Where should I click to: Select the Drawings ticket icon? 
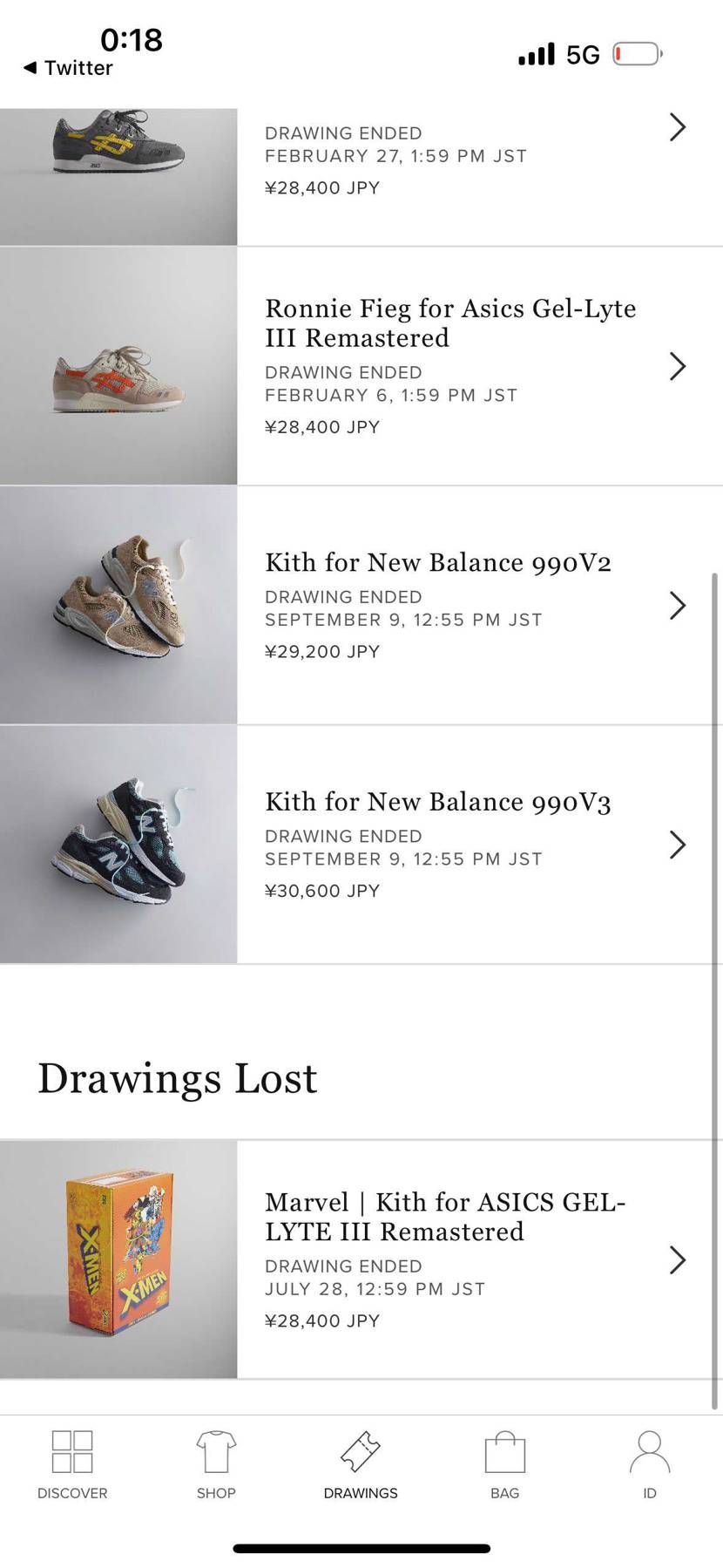pos(361,1452)
